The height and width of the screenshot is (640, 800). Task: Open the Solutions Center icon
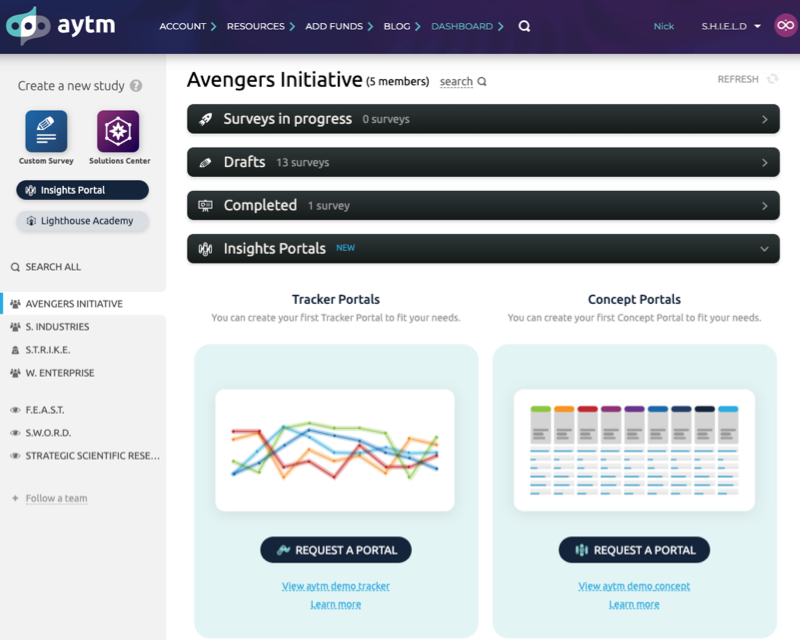[118, 132]
